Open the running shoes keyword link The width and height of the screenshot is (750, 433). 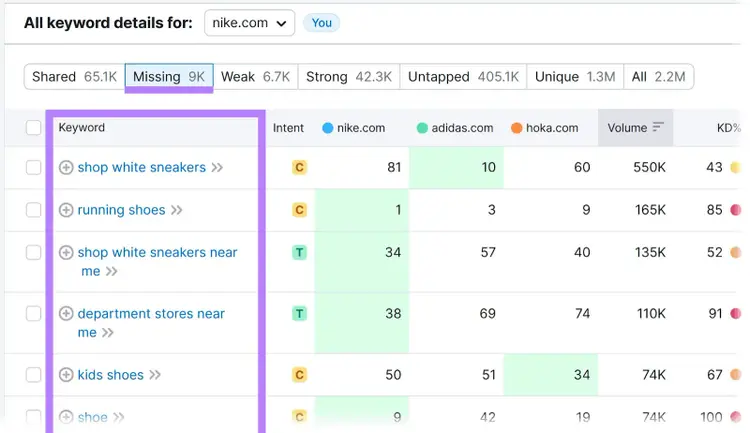[x=121, y=210]
